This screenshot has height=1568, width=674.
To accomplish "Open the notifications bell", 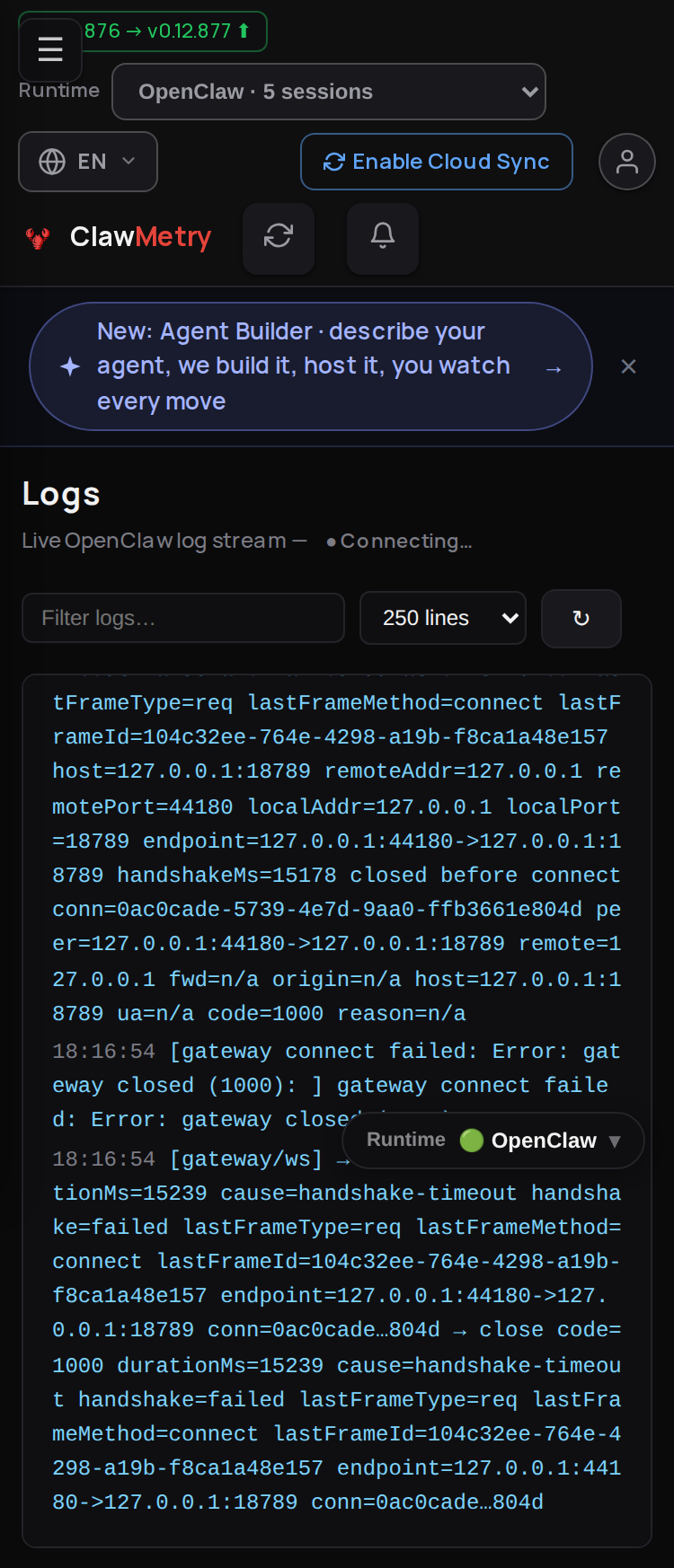I will coord(383,238).
